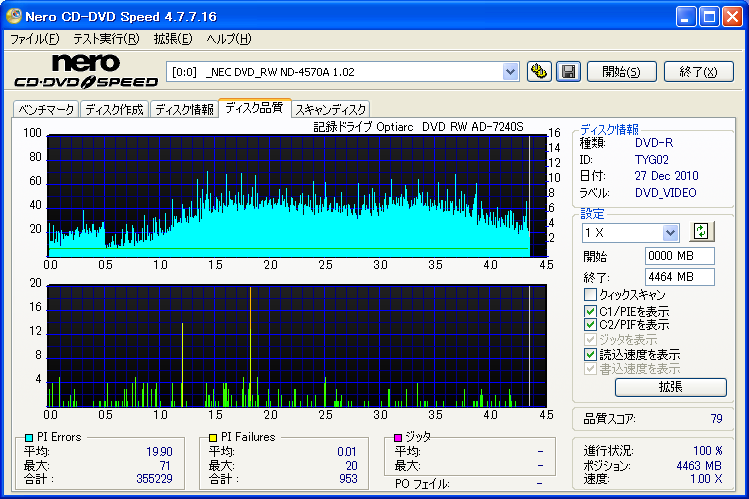This screenshot has height=499, width=749.
Task: Click the disabled 書込速度を表示 checkbox
Action: click(x=590, y=369)
